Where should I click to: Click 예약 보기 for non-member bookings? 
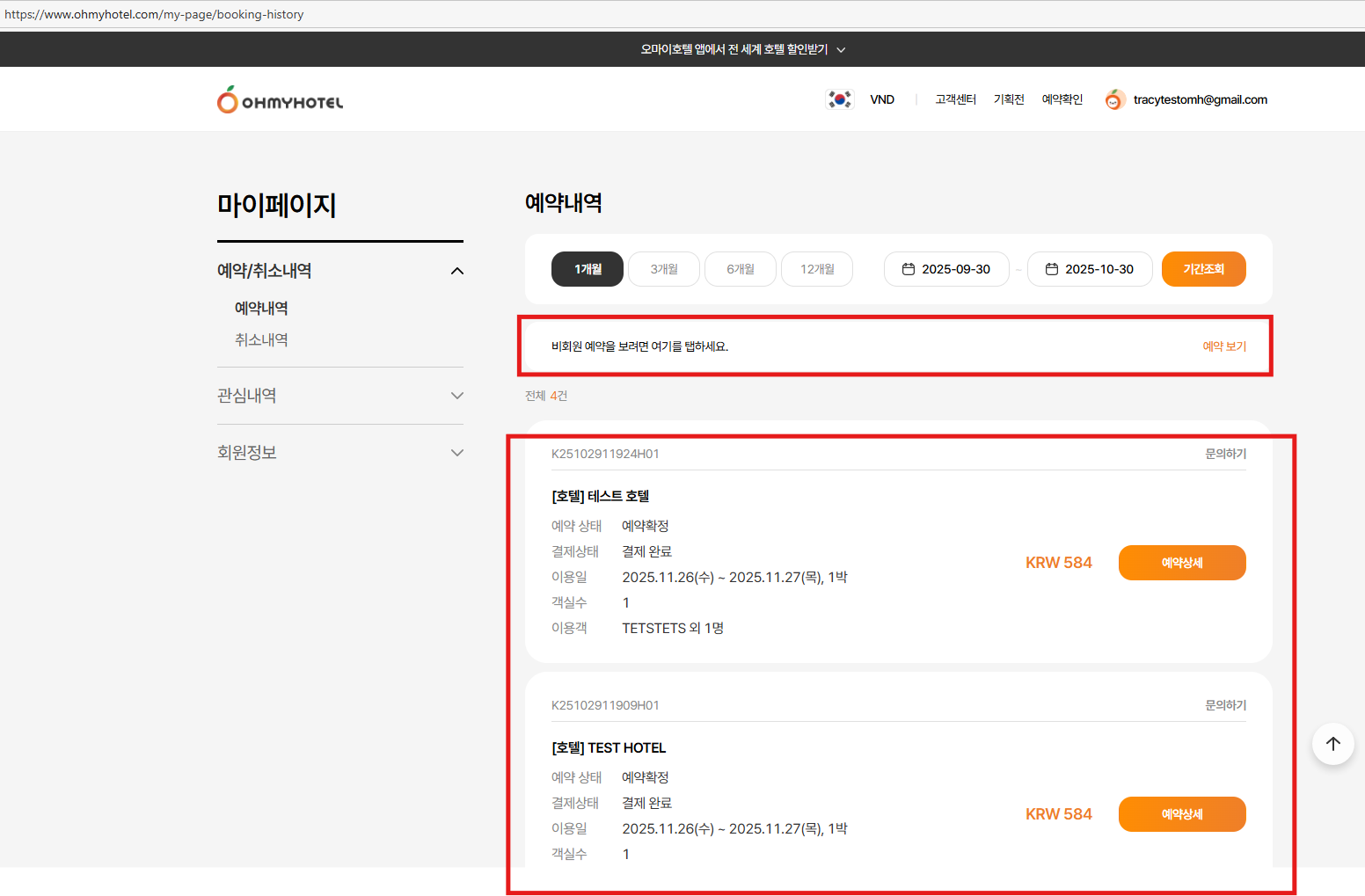pos(1224,346)
